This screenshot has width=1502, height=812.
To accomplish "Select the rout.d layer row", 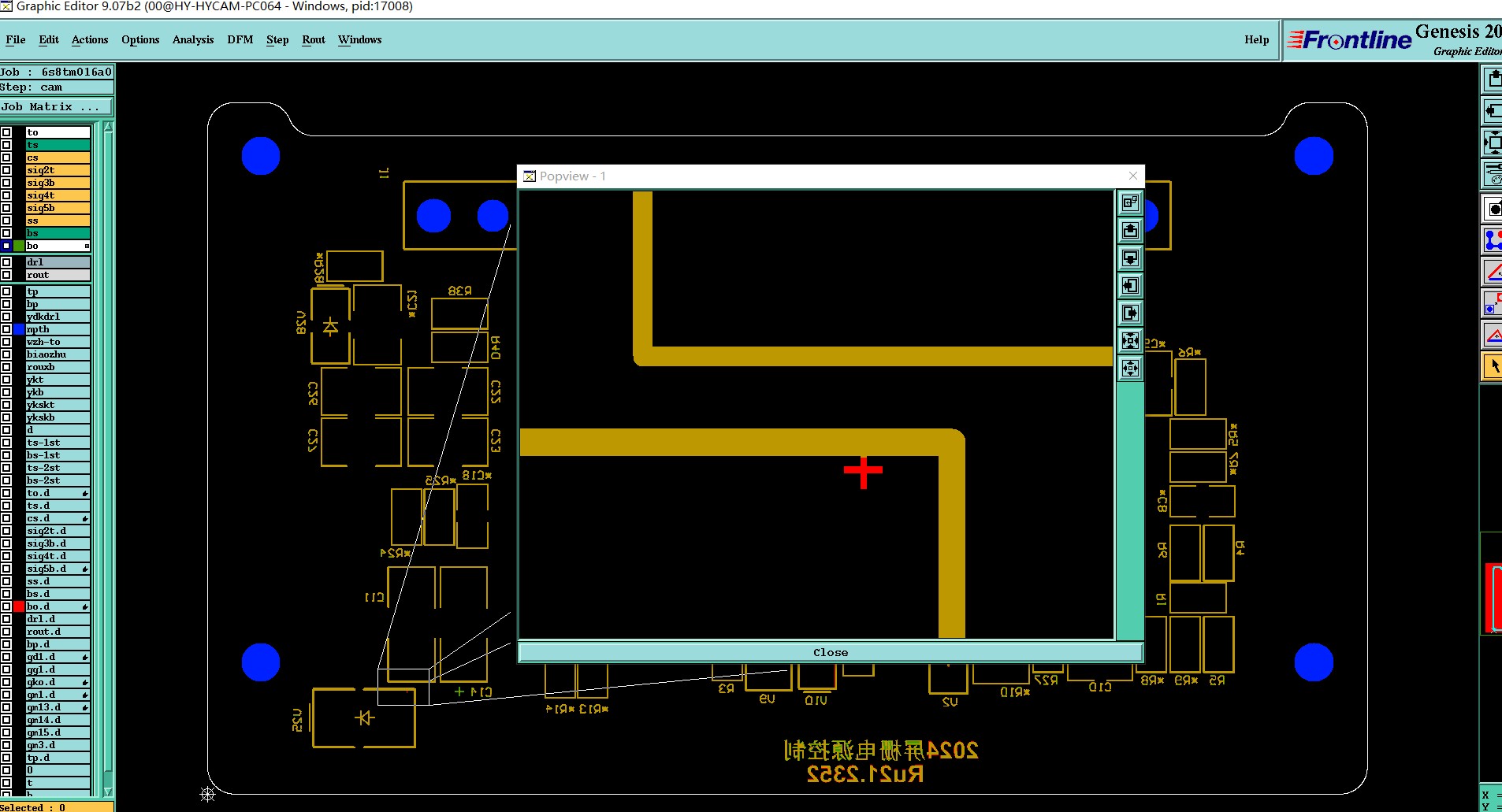I will tap(58, 632).
